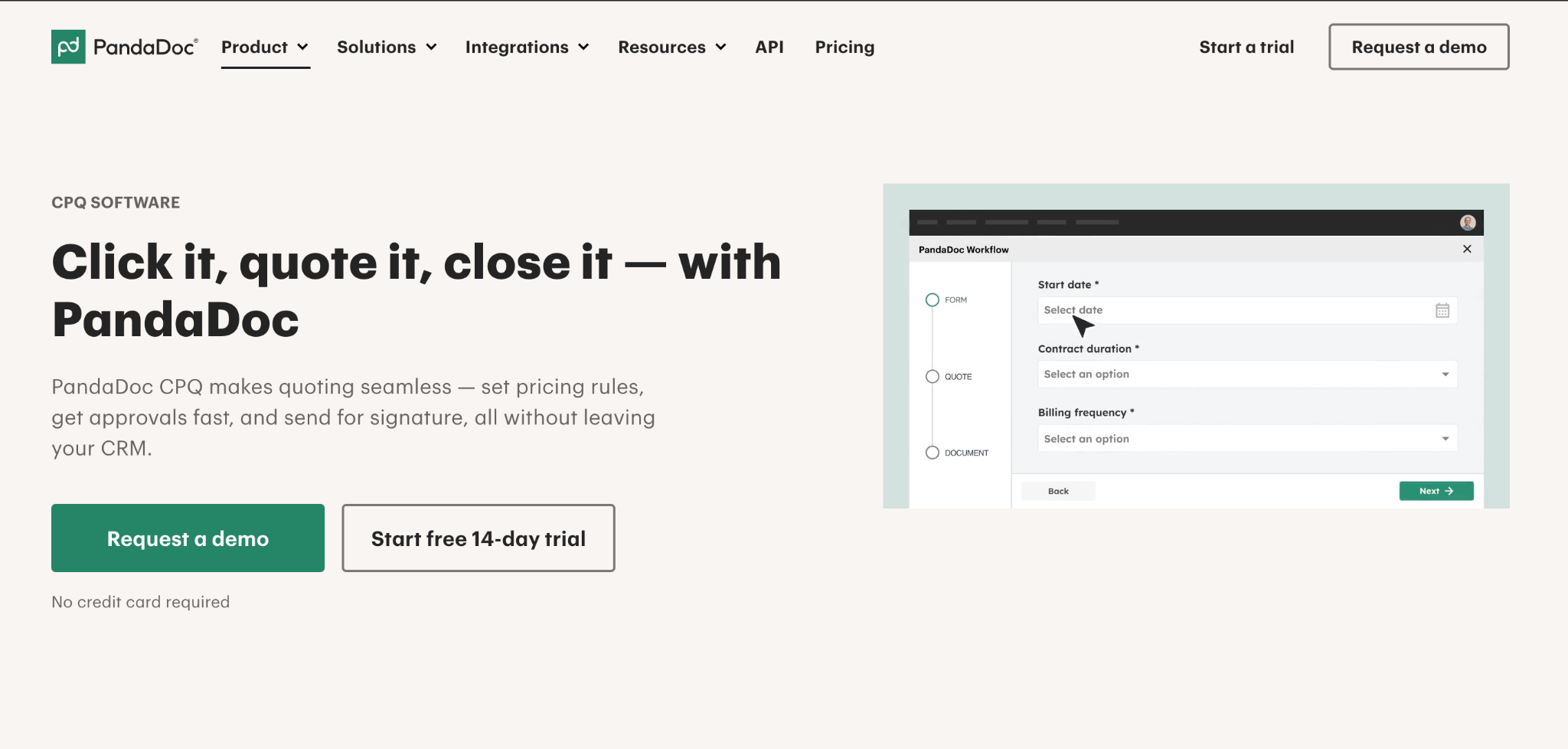Click the PandaDoc logo icon
1568x749 pixels.
pyautogui.click(x=68, y=47)
